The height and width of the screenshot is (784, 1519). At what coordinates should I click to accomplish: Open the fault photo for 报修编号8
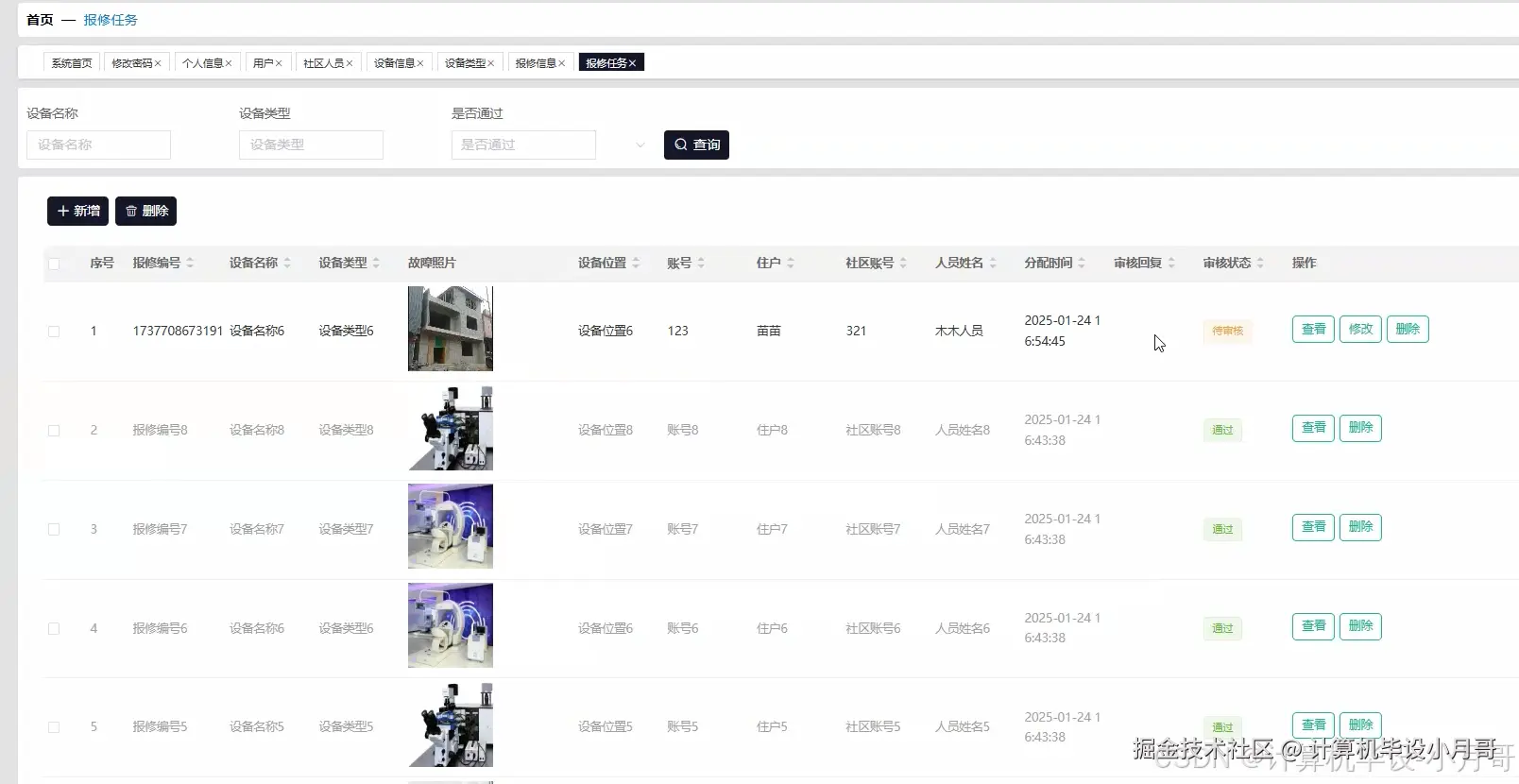(451, 428)
